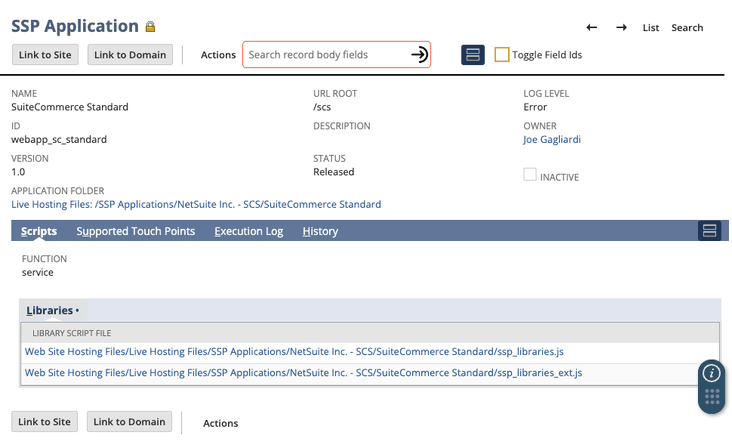Click the Library Script File column header

71,333
